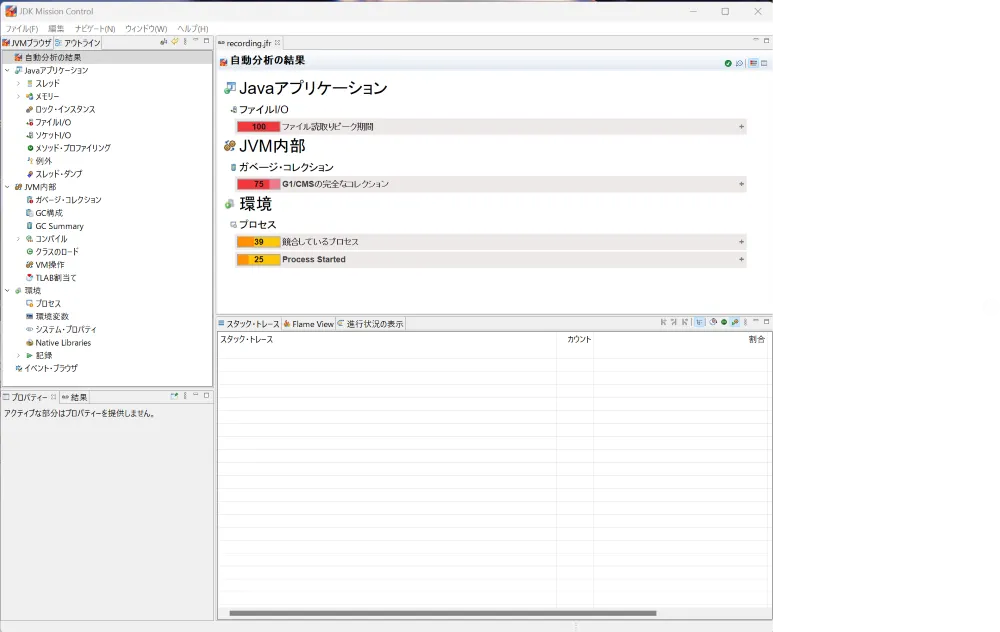The image size is (1000, 632).
Task: Expand 競合しているプロセス result row
Action: (x=741, y=242)
